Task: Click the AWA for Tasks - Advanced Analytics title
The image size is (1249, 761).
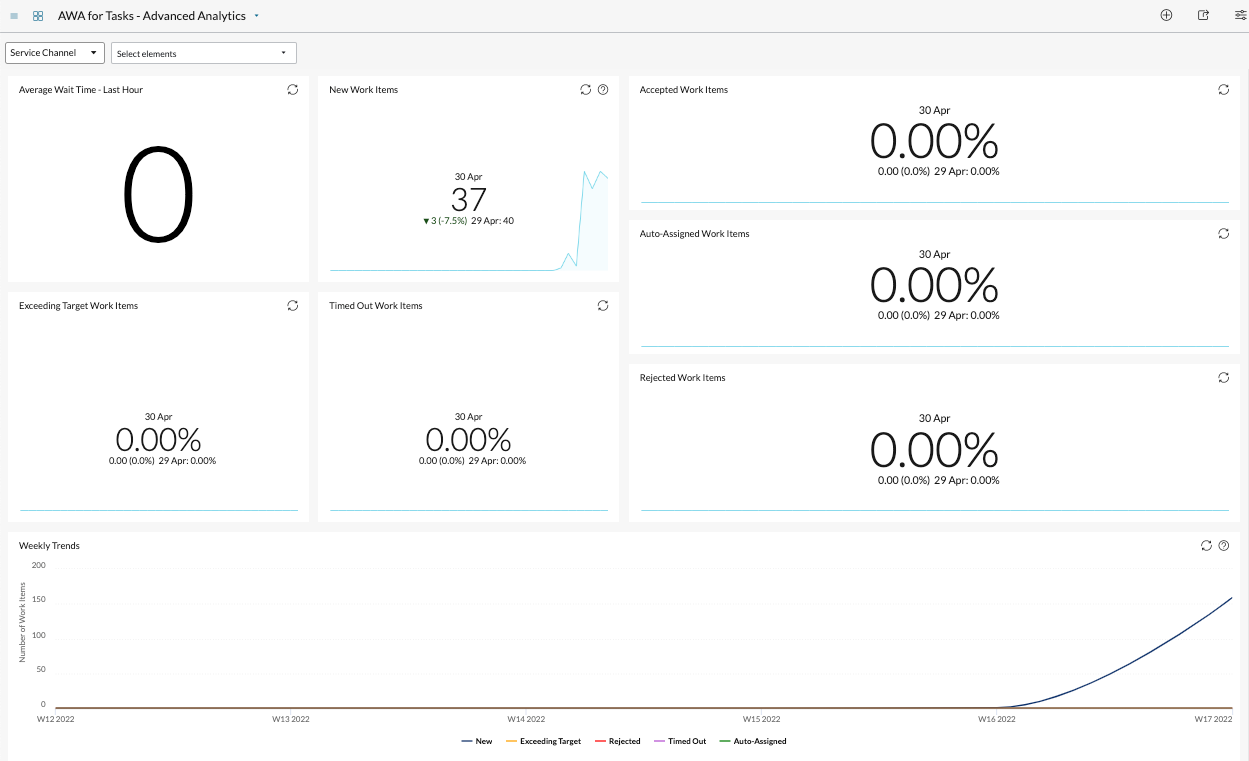Action: (x=152, y=16)
